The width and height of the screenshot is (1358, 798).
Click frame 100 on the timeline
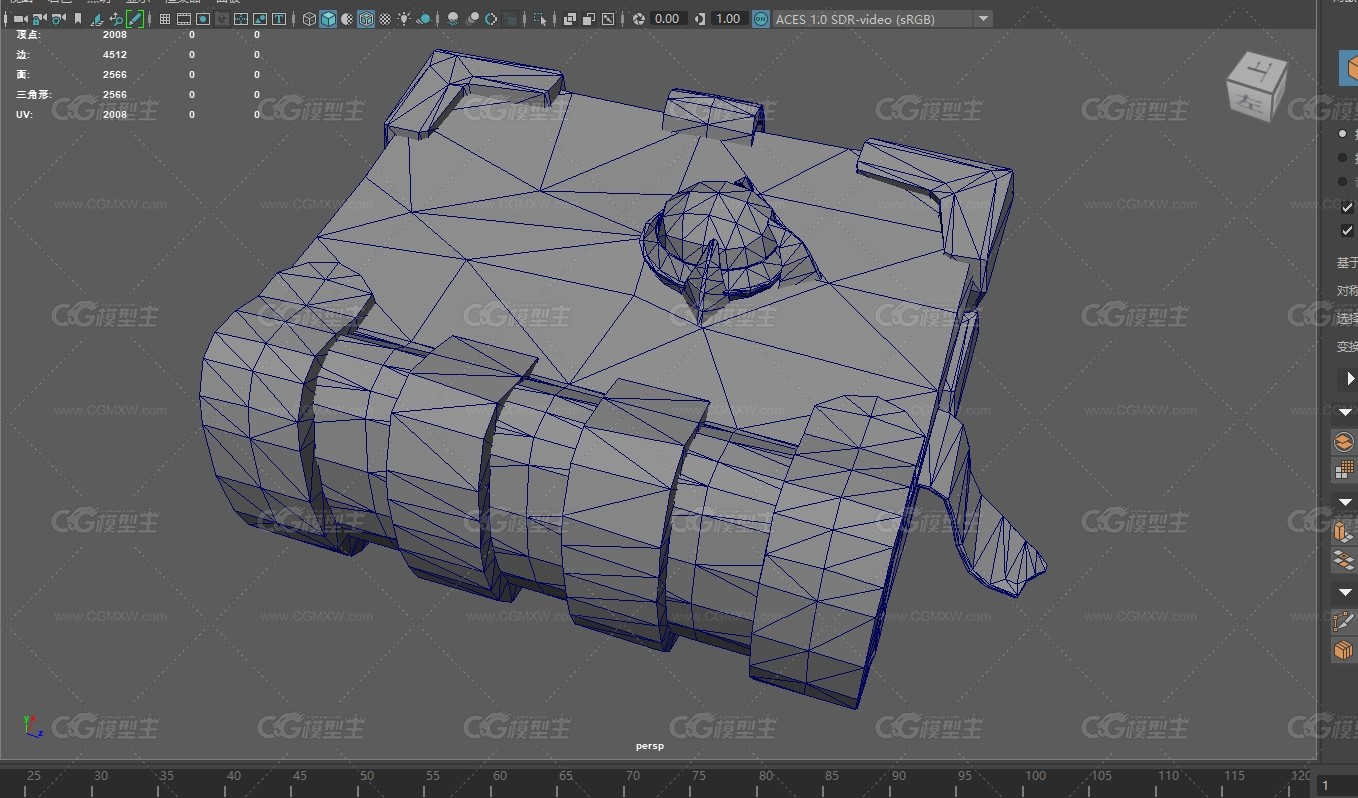tap(1035, 775)
